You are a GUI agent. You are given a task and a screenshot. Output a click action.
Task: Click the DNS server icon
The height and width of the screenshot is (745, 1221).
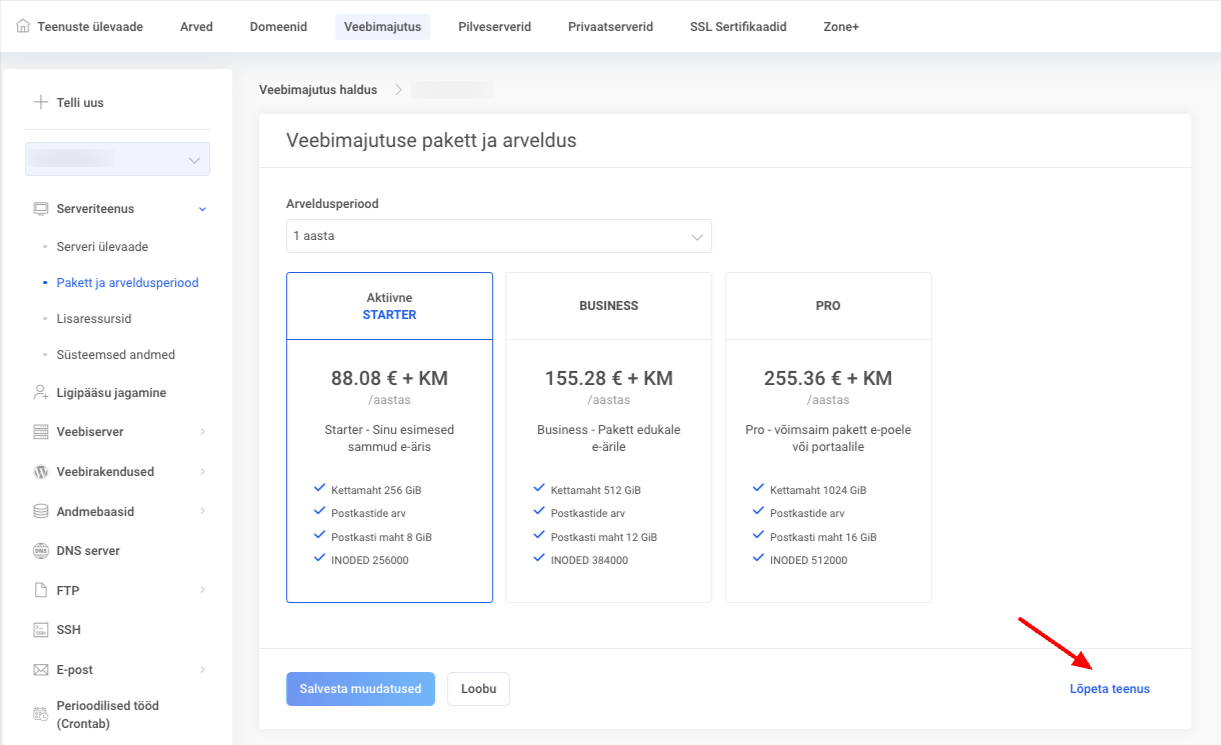click(41, 551)
